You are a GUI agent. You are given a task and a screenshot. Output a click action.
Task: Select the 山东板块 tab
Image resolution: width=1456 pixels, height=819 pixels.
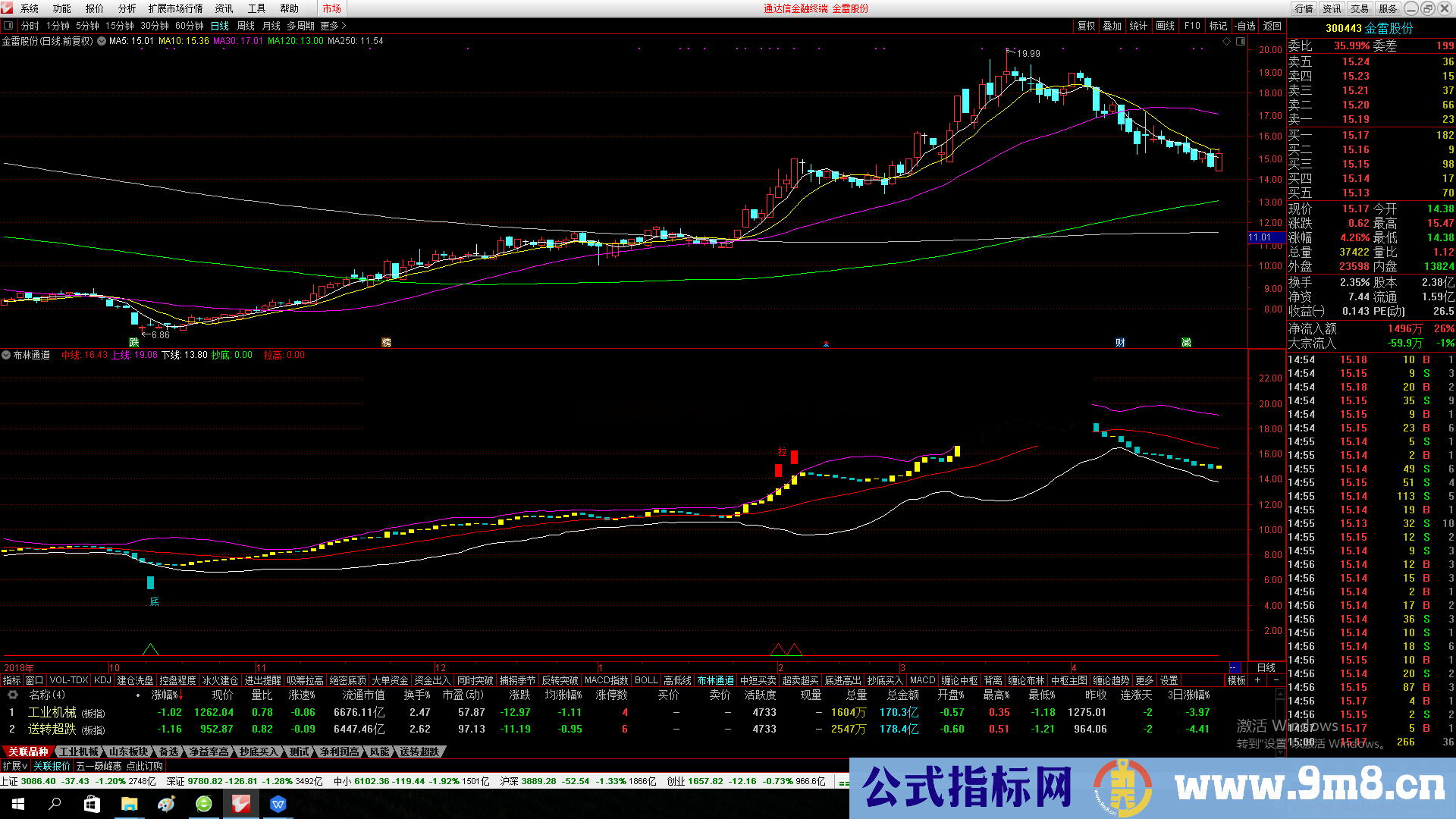pyautogui.click(x=128, y=752)
